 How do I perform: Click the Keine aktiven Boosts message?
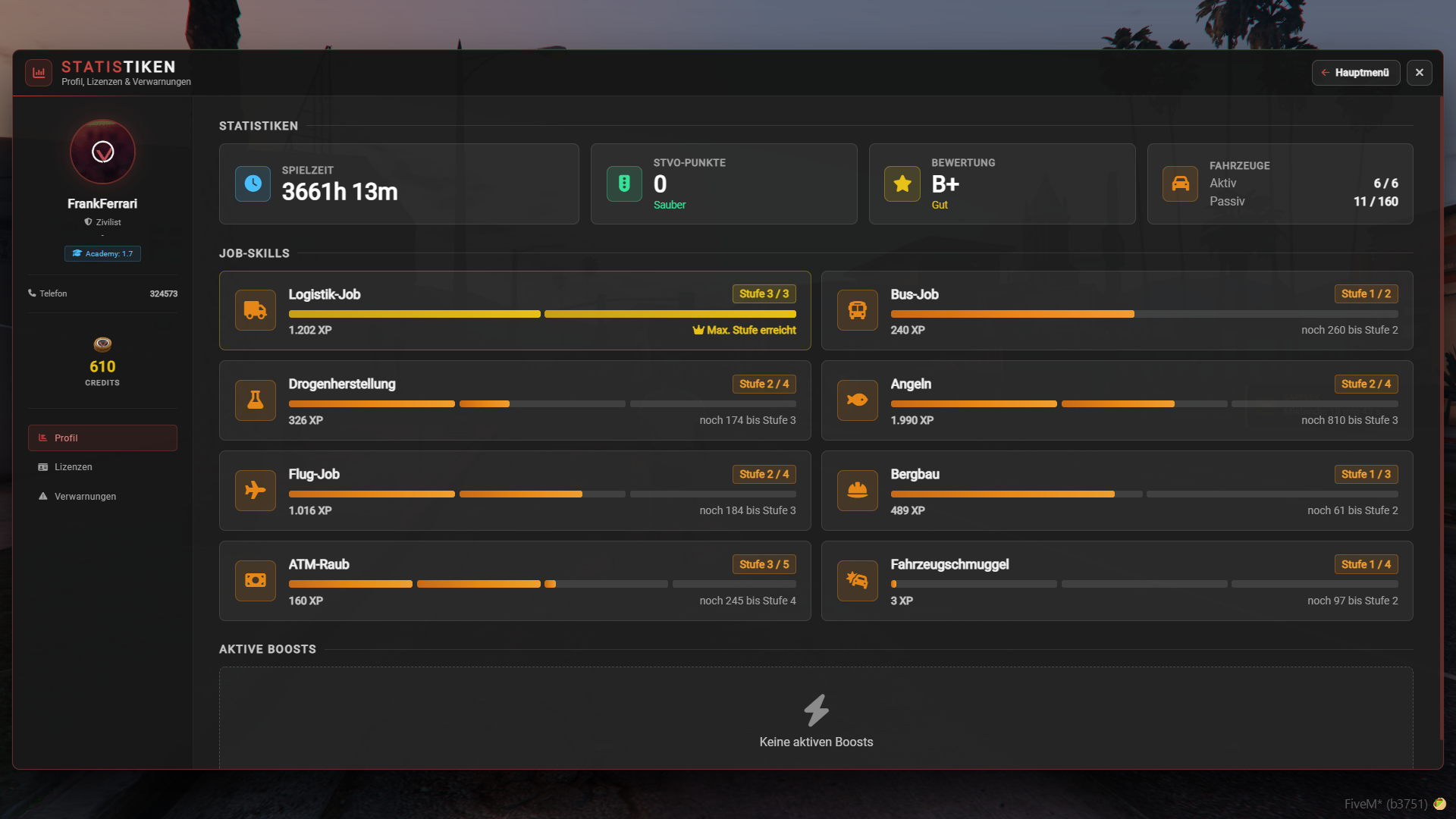pos(817,742)
